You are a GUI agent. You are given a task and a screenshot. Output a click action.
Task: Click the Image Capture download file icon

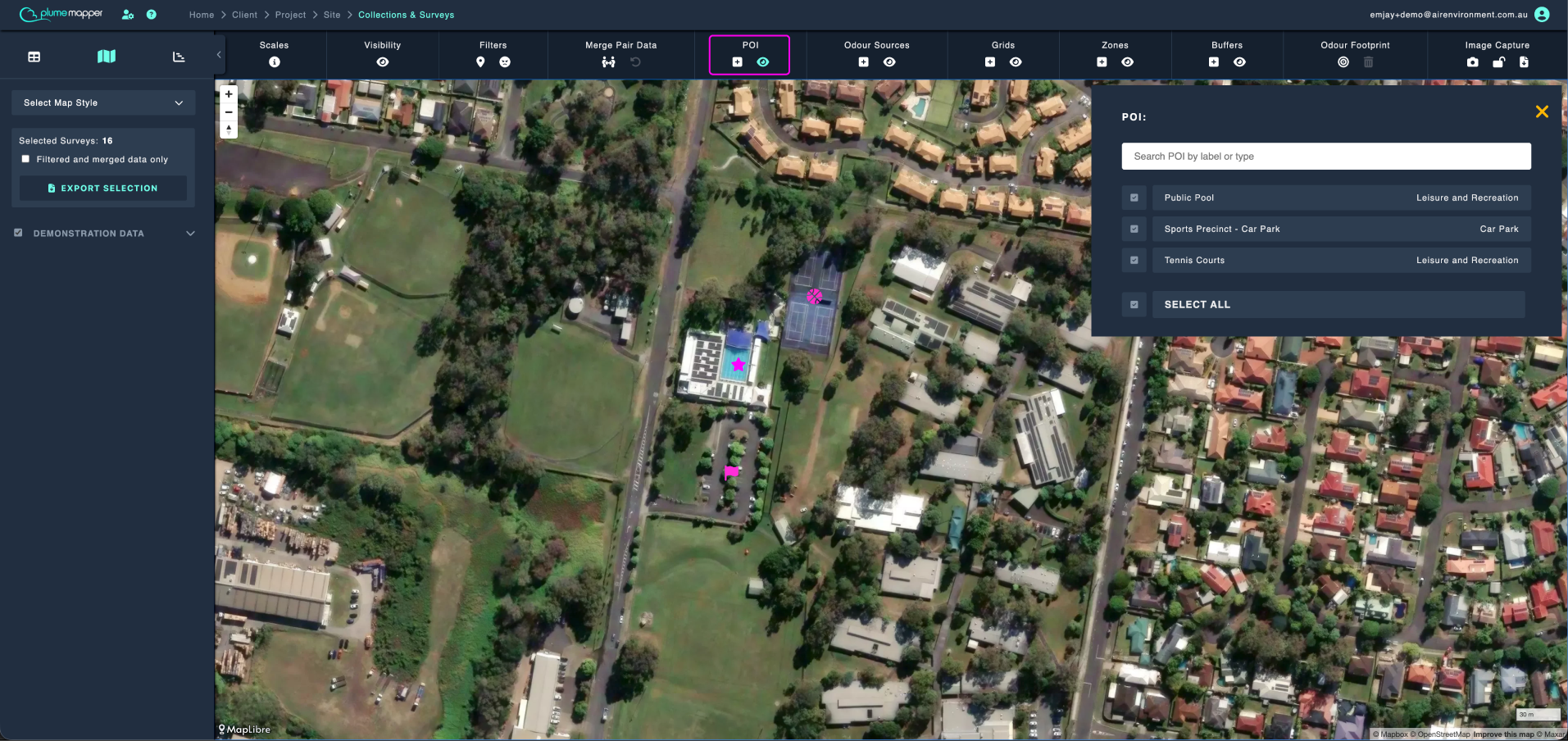[1524, 62]
